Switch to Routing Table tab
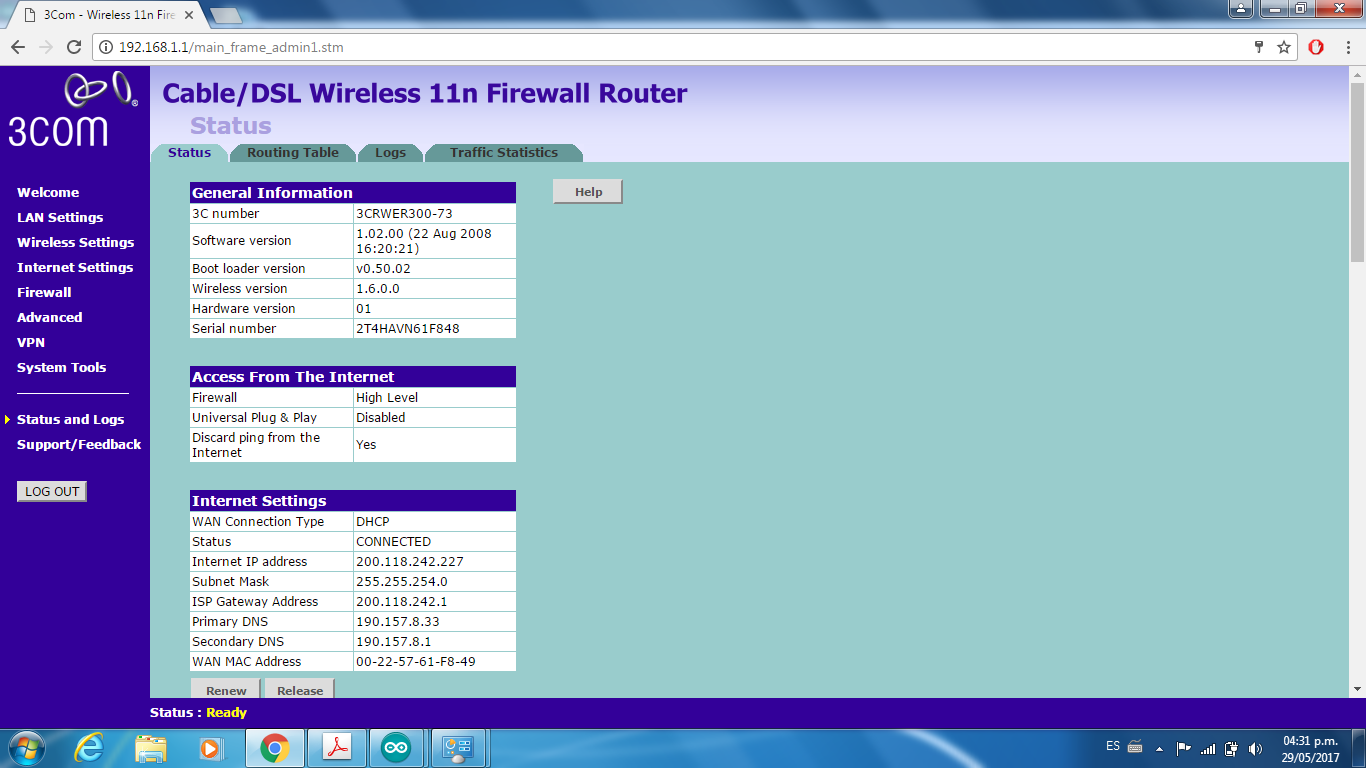The height and width of the screenshot is (768, 1366). pos(293,153)
